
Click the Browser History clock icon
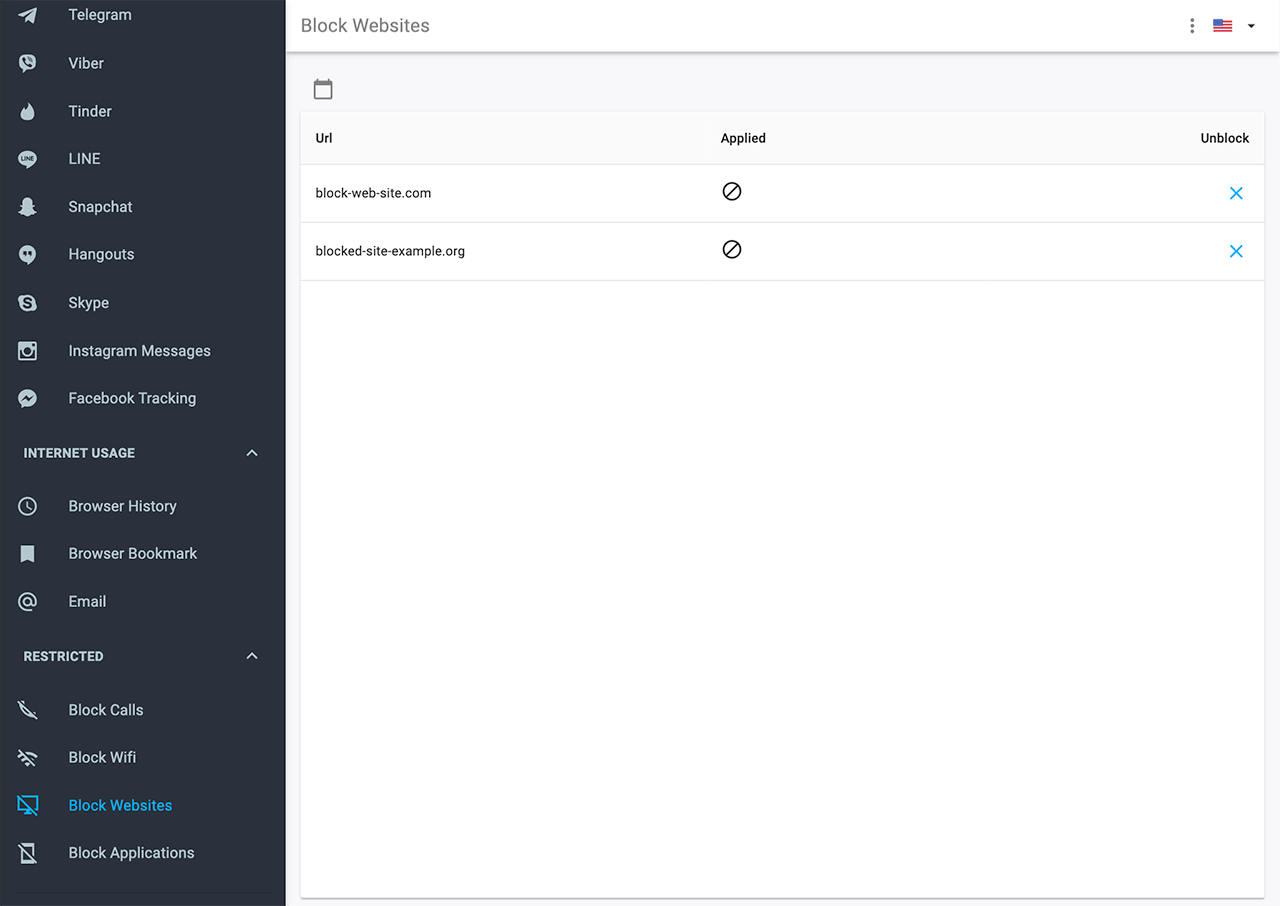pos(28,506)
